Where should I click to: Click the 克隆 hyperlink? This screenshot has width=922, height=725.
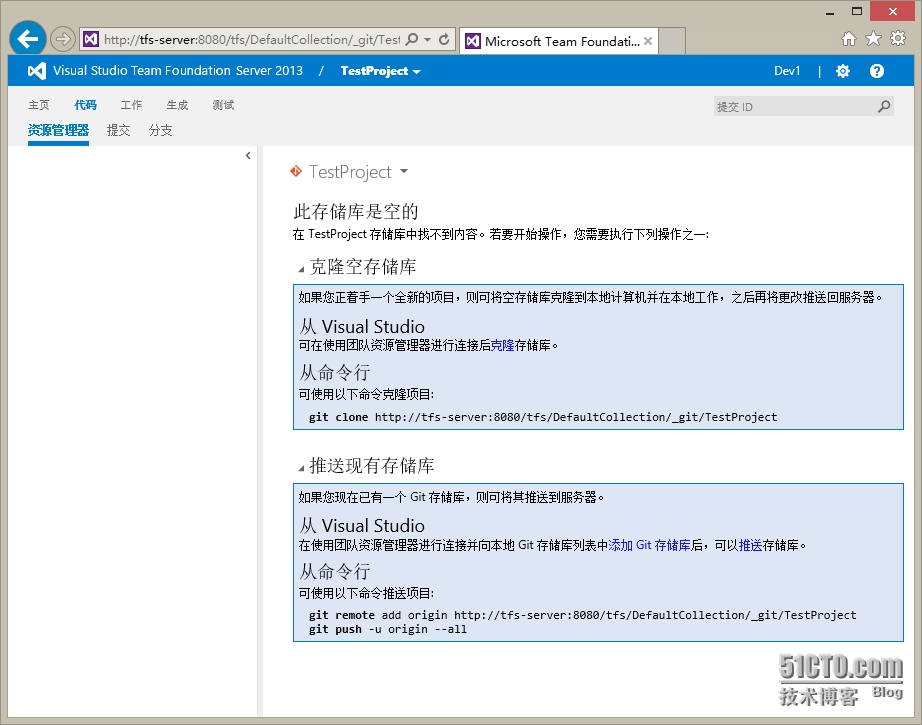[x=502, y=345]
